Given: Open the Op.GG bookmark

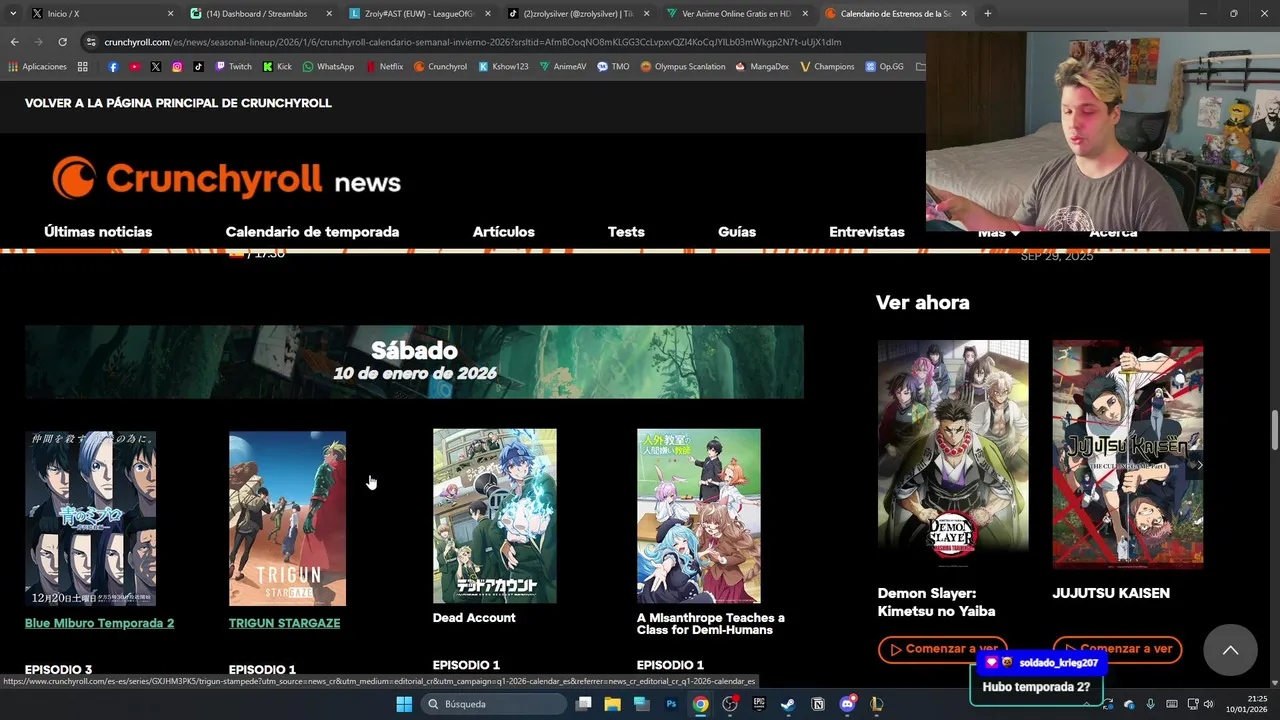Looking at the screenshot, I should click(885, 67).
